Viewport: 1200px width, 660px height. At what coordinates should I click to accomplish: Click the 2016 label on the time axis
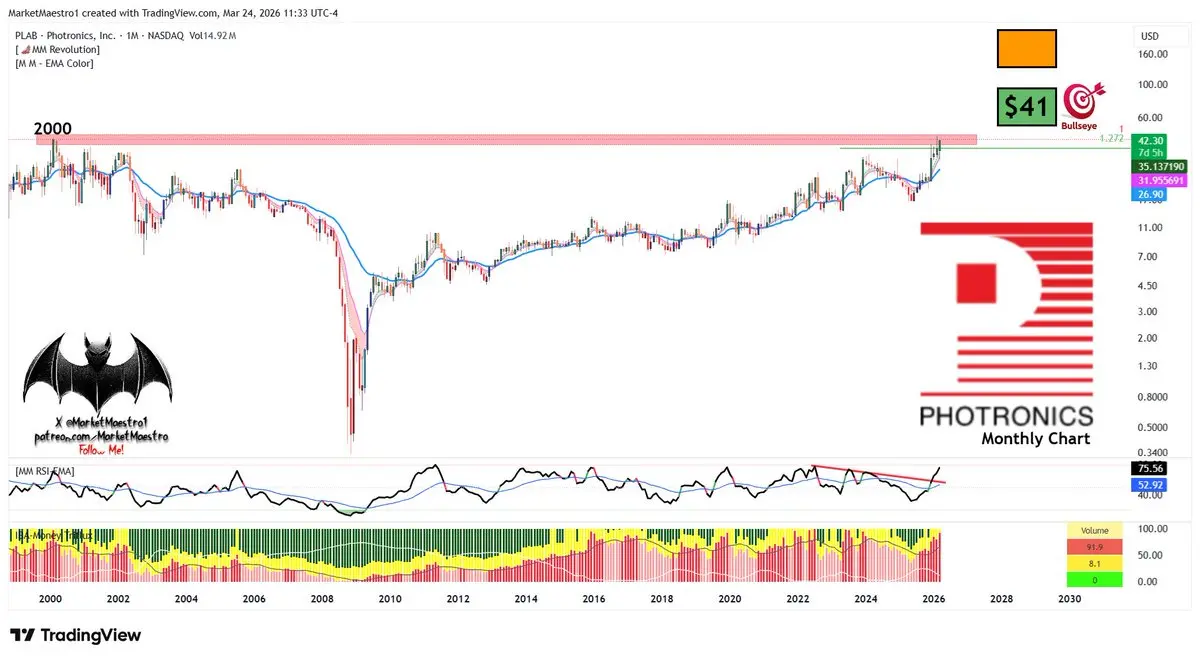pos(594,599)
